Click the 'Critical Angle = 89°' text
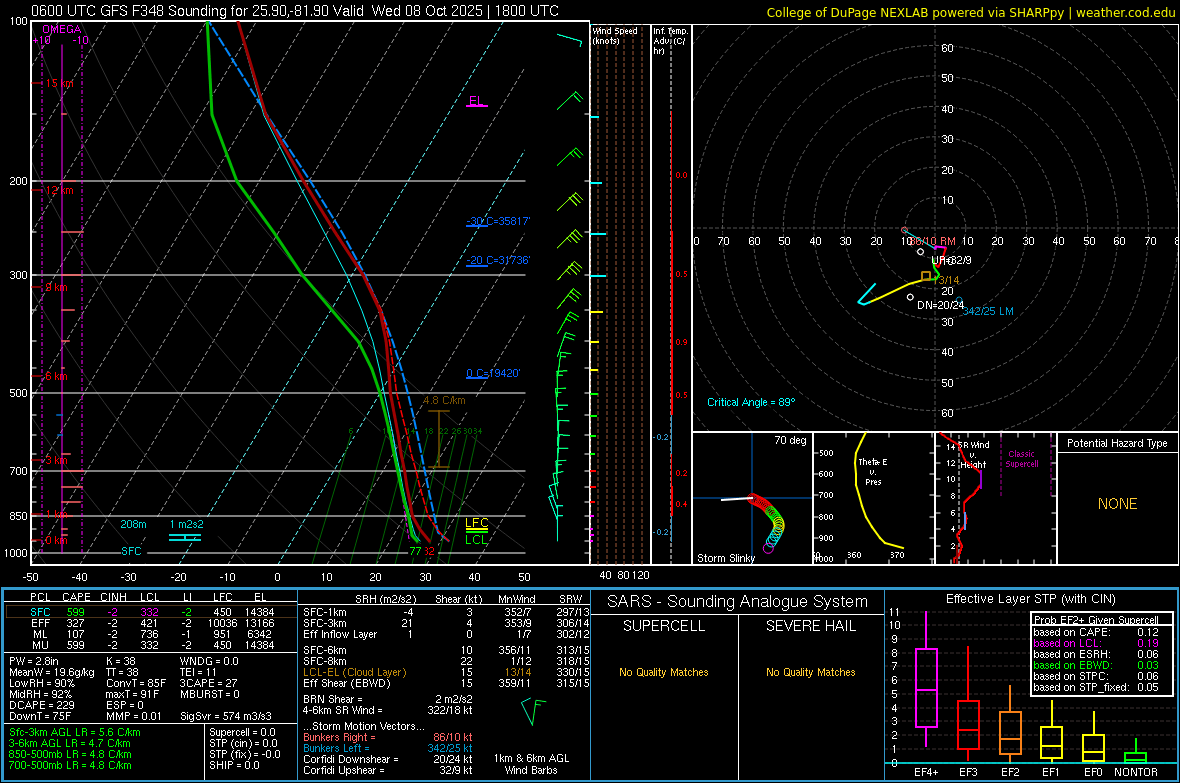1180x783 pixels. point(751,402)
